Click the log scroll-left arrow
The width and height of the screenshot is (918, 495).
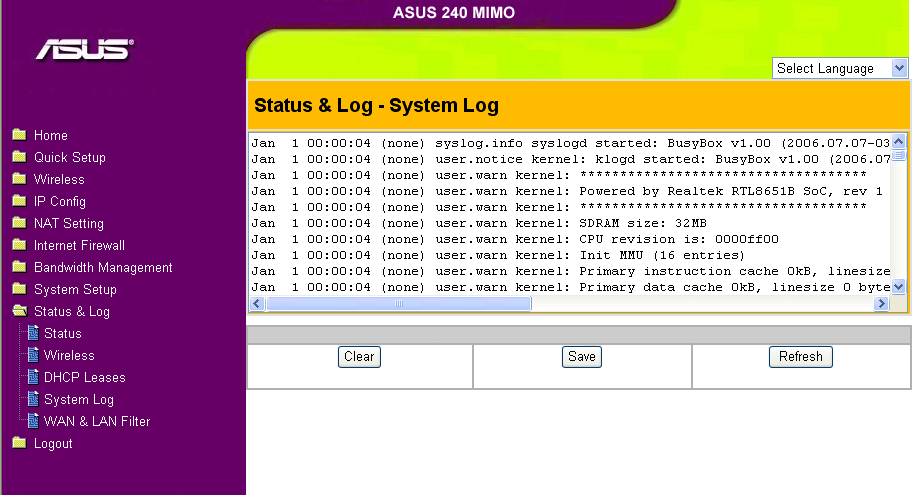click(x=257, y=303)
